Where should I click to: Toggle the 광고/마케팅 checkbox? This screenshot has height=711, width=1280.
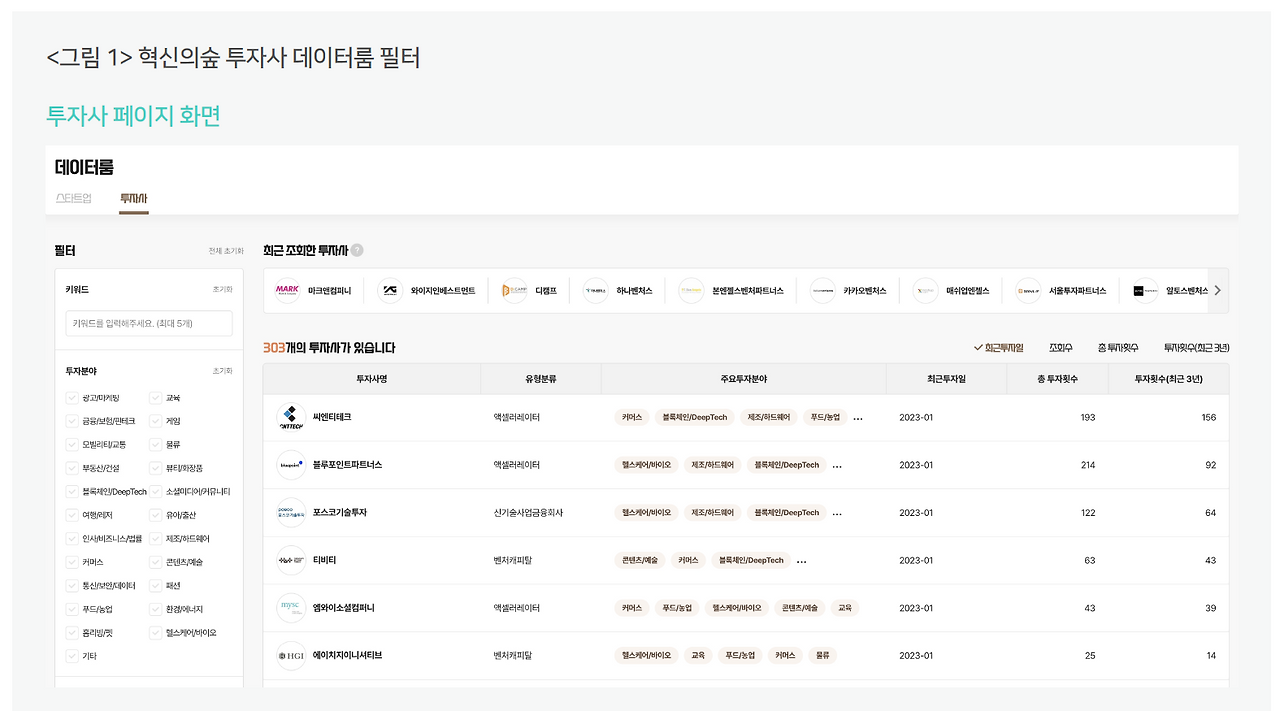[x=72, y=398]
